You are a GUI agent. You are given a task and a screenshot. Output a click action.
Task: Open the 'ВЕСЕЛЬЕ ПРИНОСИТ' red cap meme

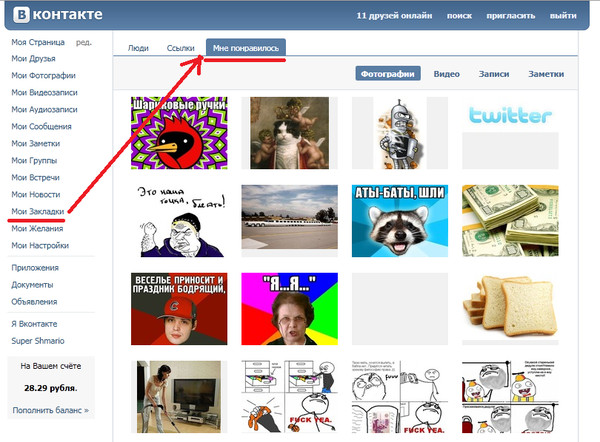tap(179, 309)
